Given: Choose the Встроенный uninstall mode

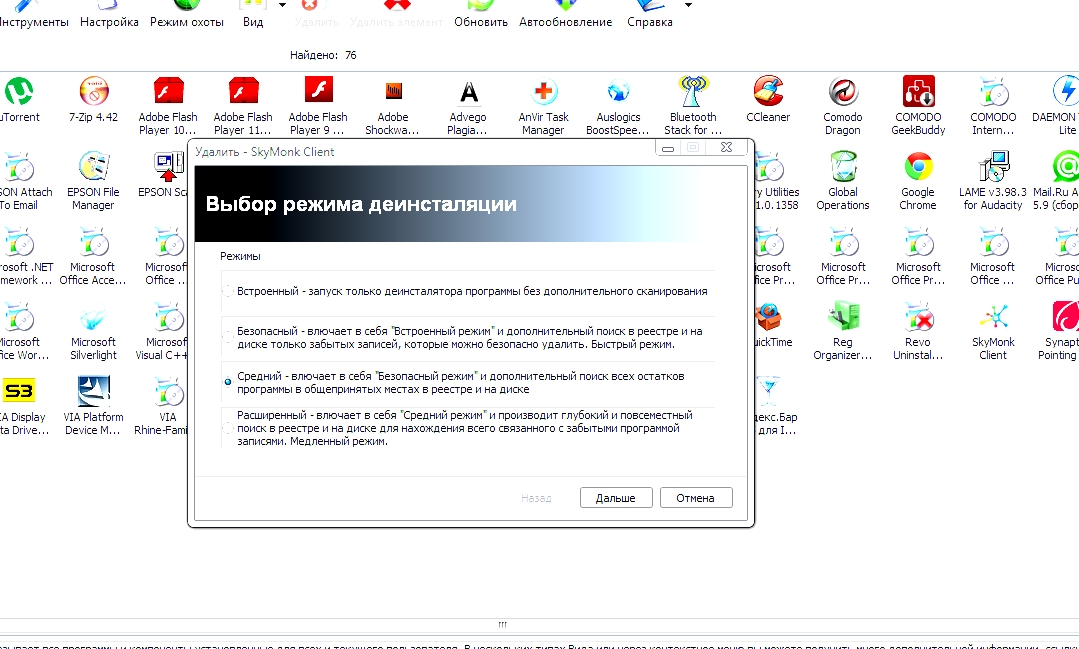Looking at the screenshot, I should [x=228, y=291].
